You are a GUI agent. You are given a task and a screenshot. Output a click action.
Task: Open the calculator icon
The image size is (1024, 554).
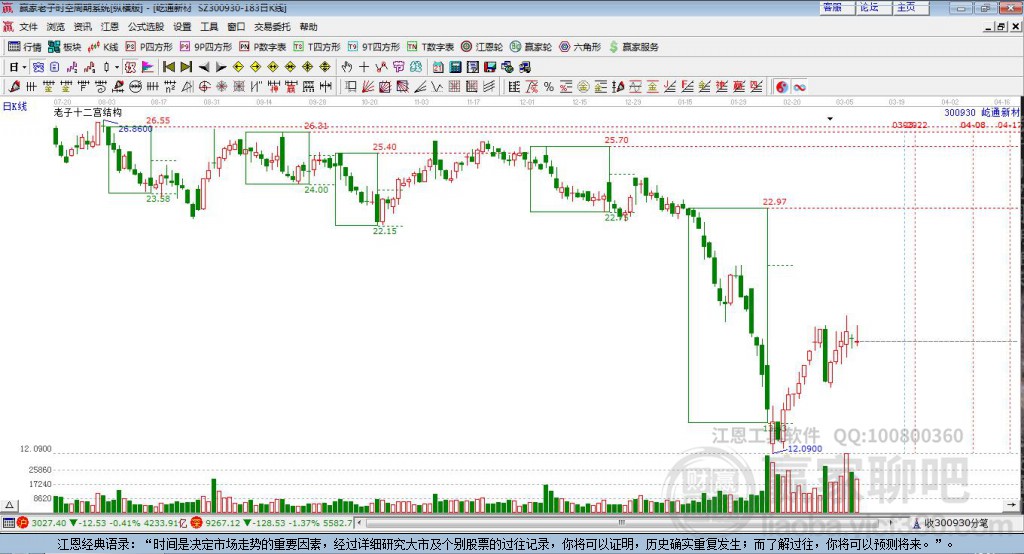[455, 67]
